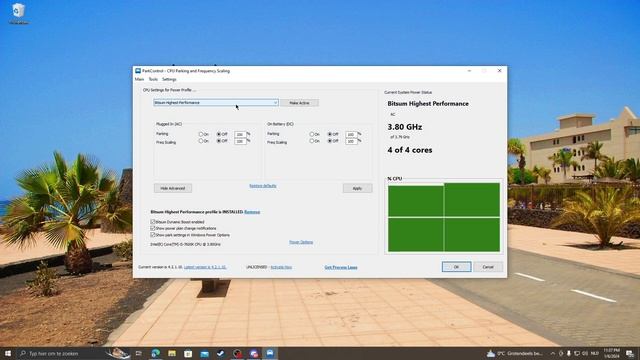Open the purple chat app in taskbar
640x360 pixels.
[254, 353]
